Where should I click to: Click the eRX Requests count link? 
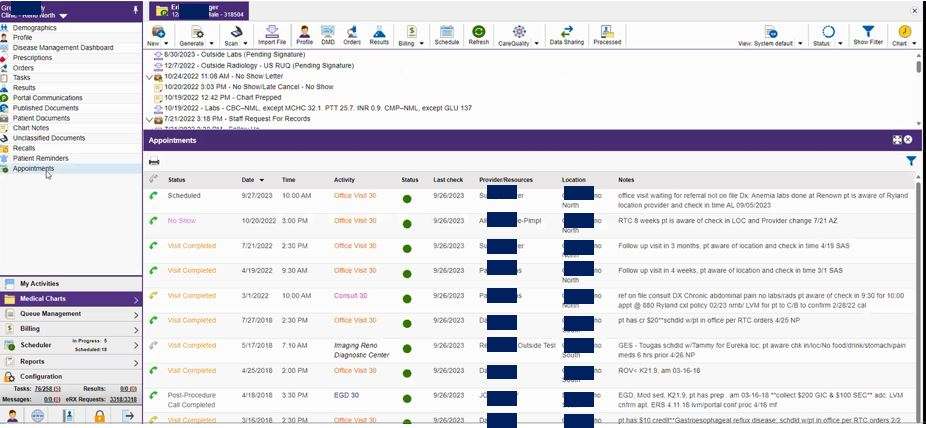[123, 400]
